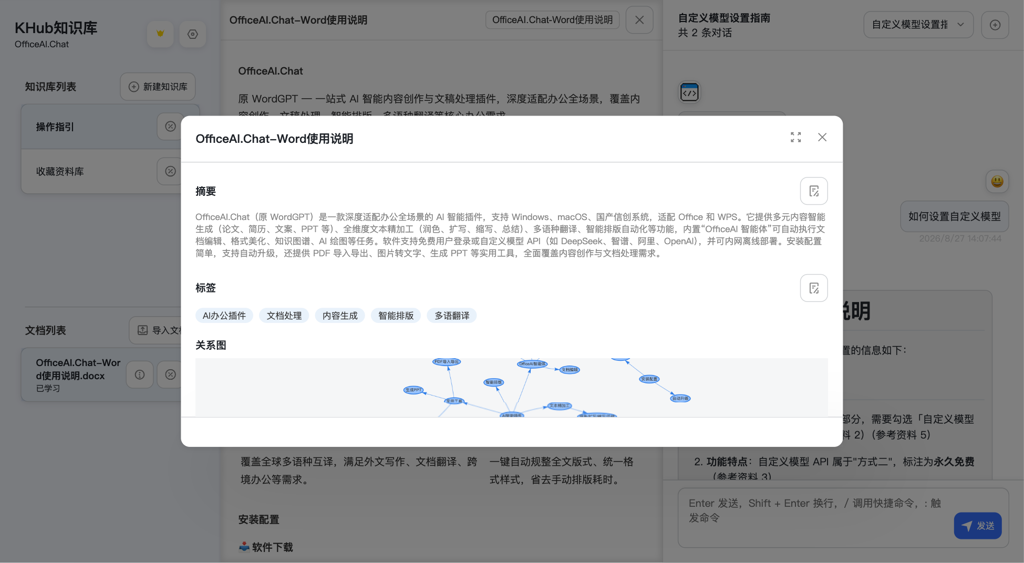Click the 内容生成 tag
This screenshot has height=563, width=1024.
pyautogui.click(x=340, y=315)
